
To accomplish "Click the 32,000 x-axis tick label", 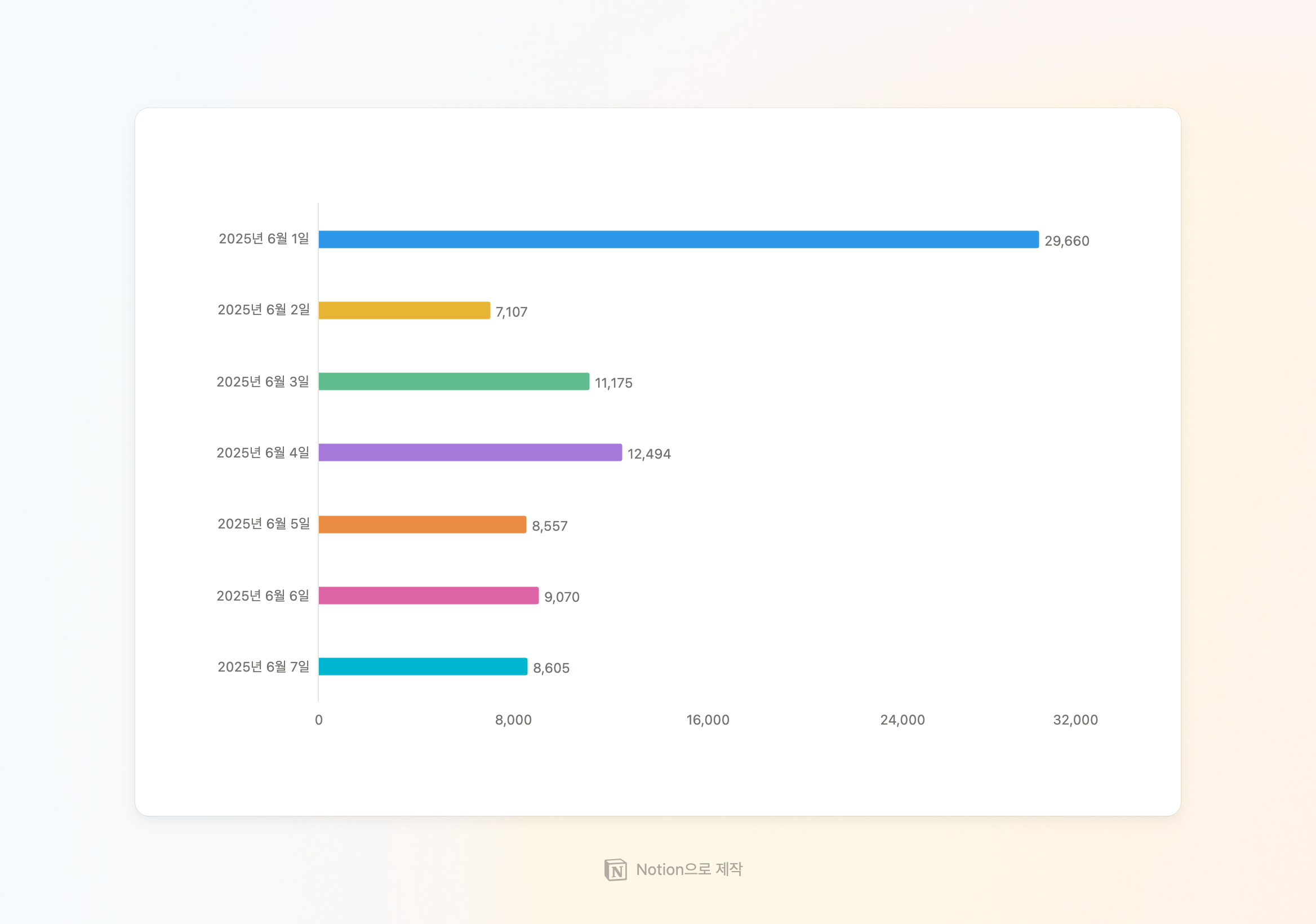I will (x=1075, y=721).
